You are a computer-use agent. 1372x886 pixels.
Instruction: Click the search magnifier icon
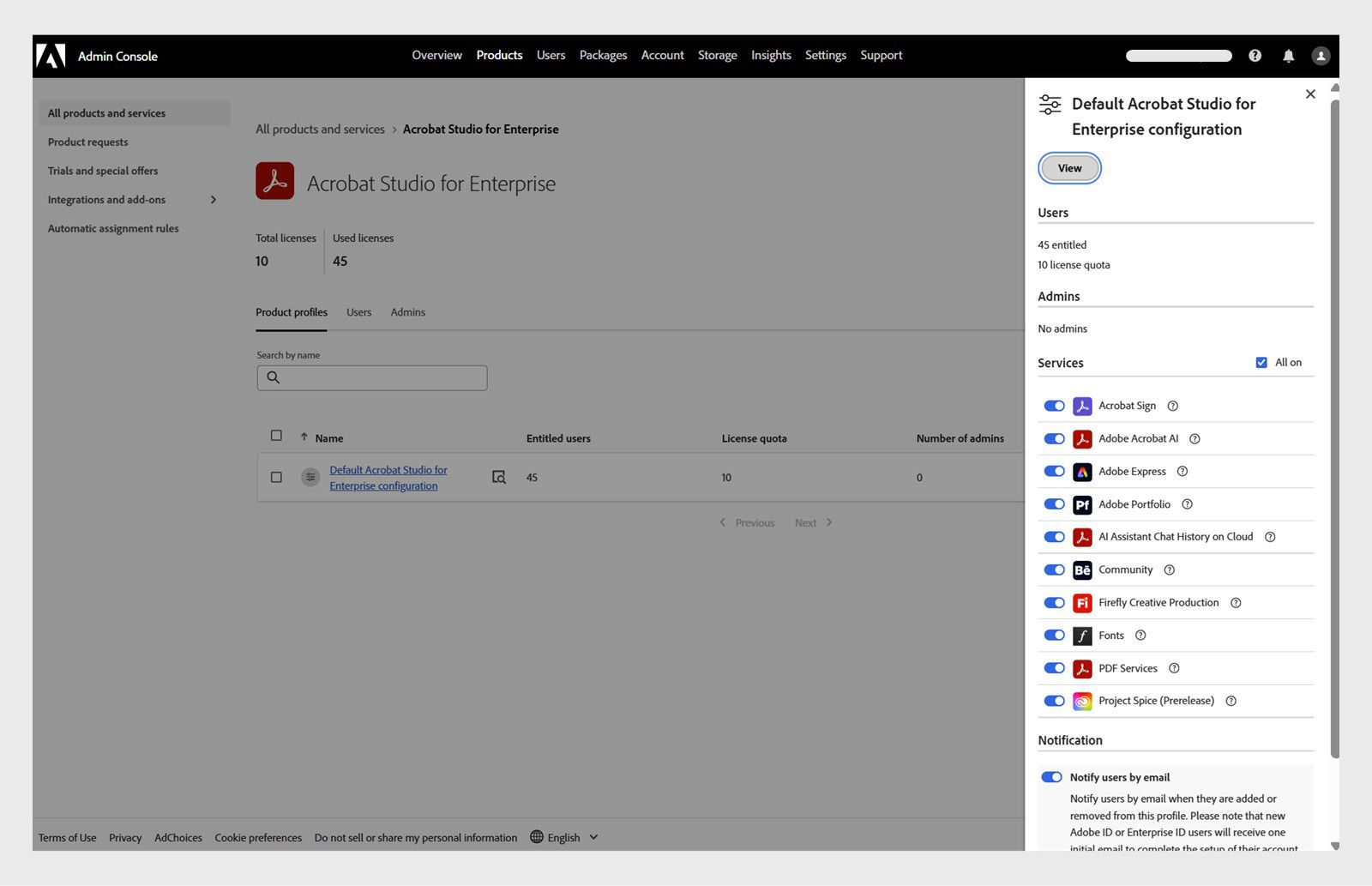(x=273, y=377)
